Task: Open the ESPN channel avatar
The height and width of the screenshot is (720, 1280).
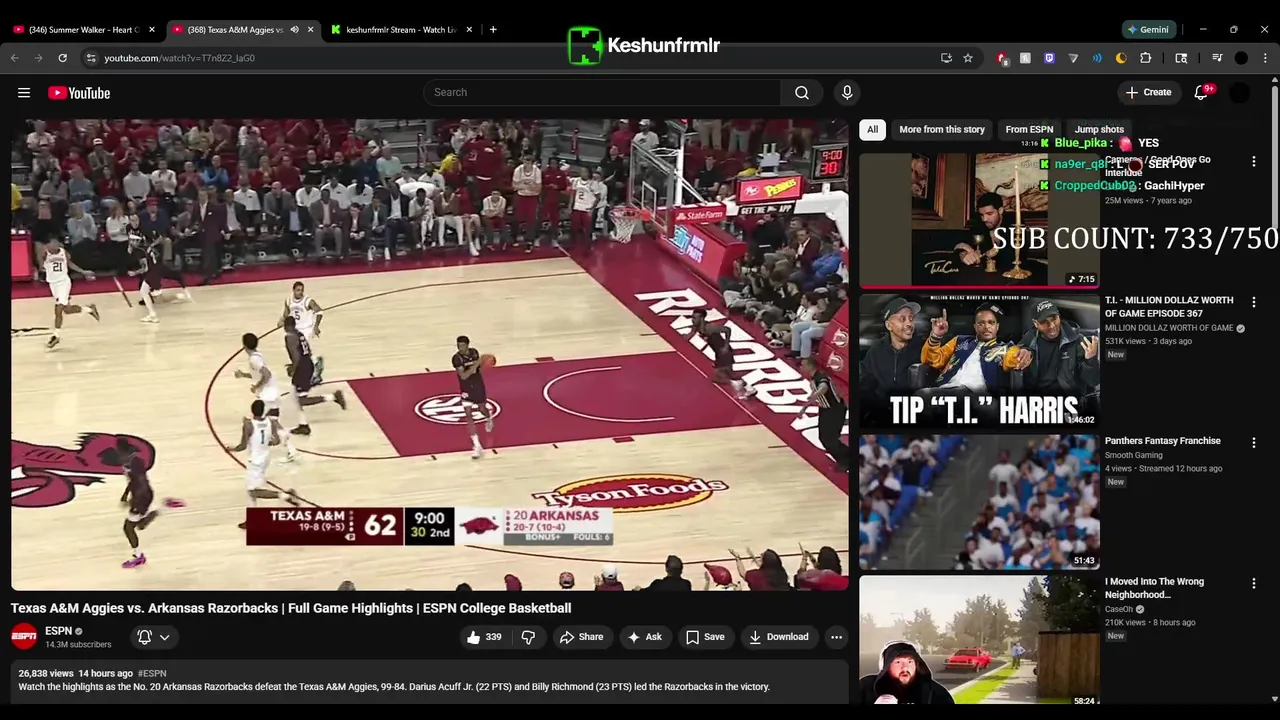Action: 24,636
